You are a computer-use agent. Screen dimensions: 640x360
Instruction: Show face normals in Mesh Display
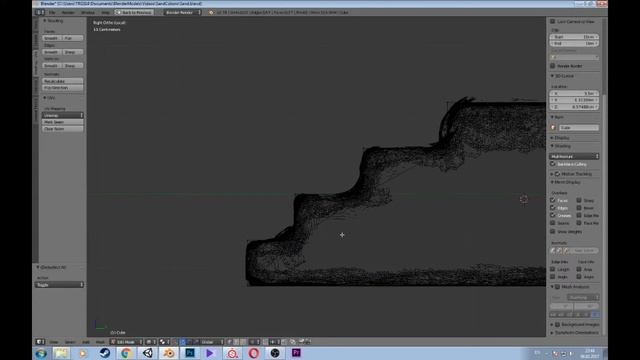566,251
